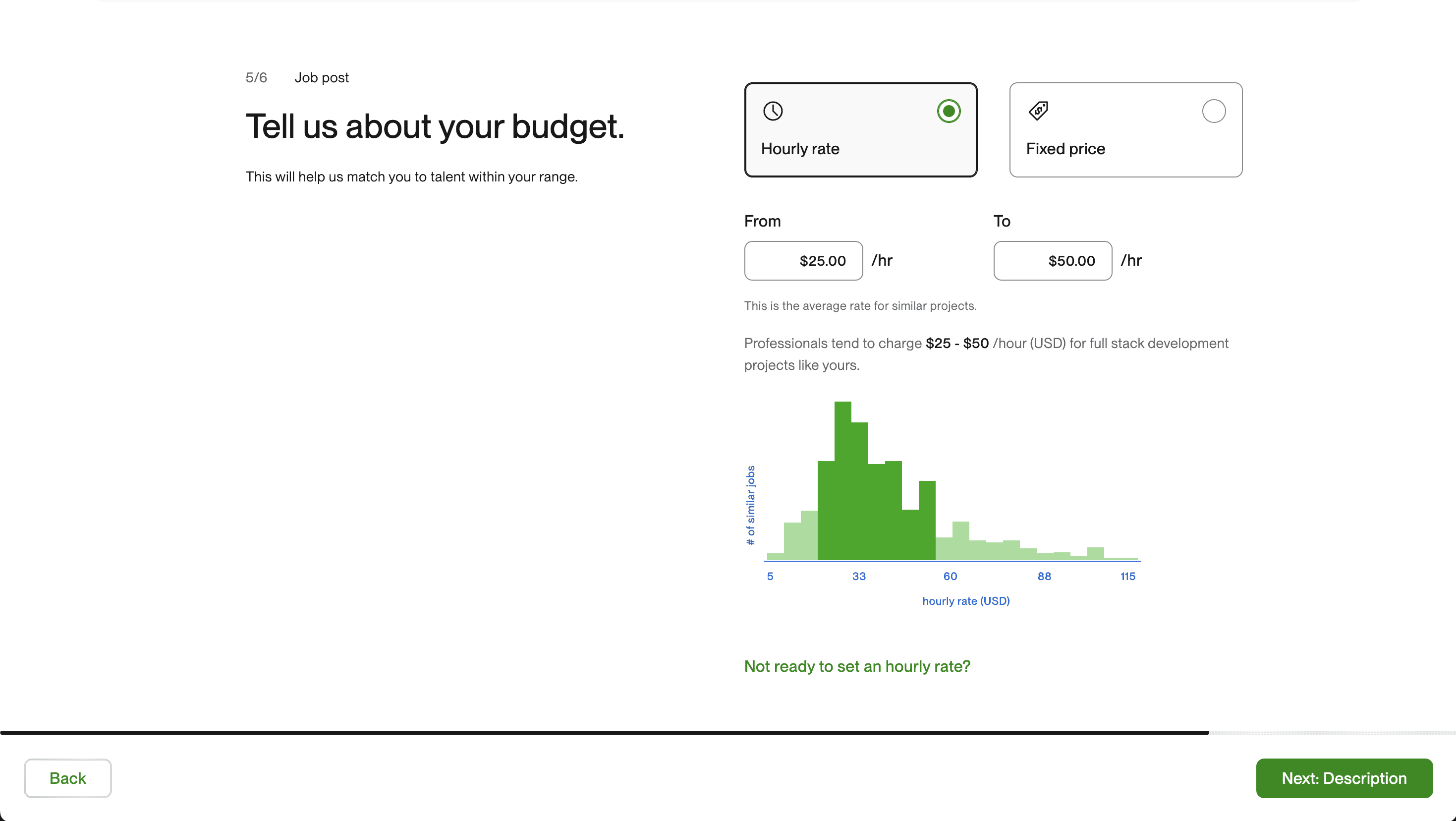1456x821 pixels.
Task: Click the '5' tick on the histogram axis
Action: click(x=770, y=576)
